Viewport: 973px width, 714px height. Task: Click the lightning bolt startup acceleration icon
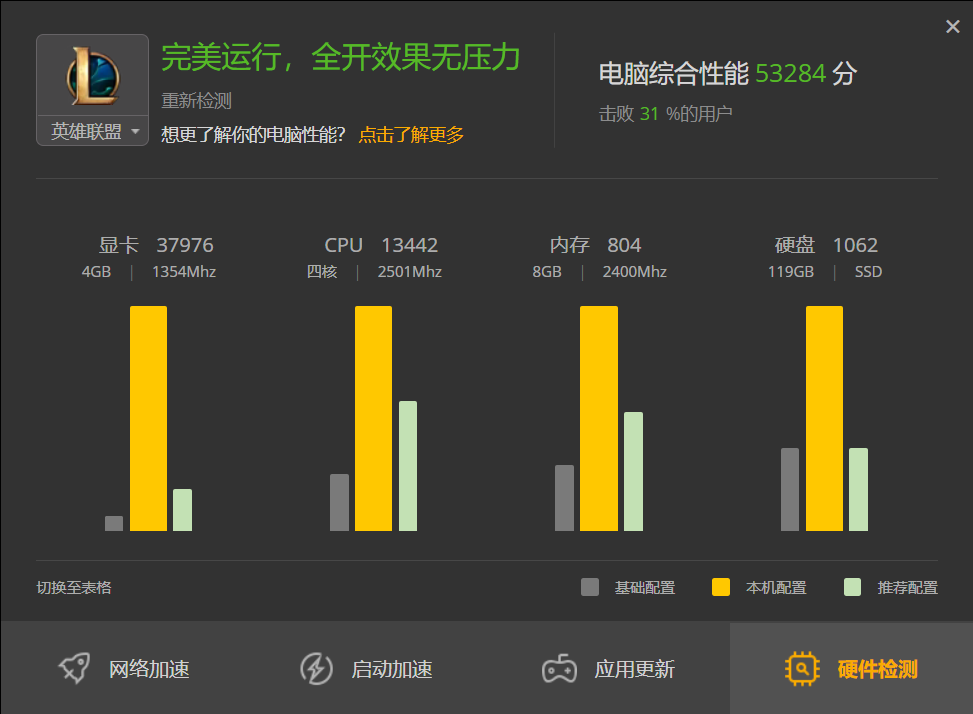(x=316, y=669)
